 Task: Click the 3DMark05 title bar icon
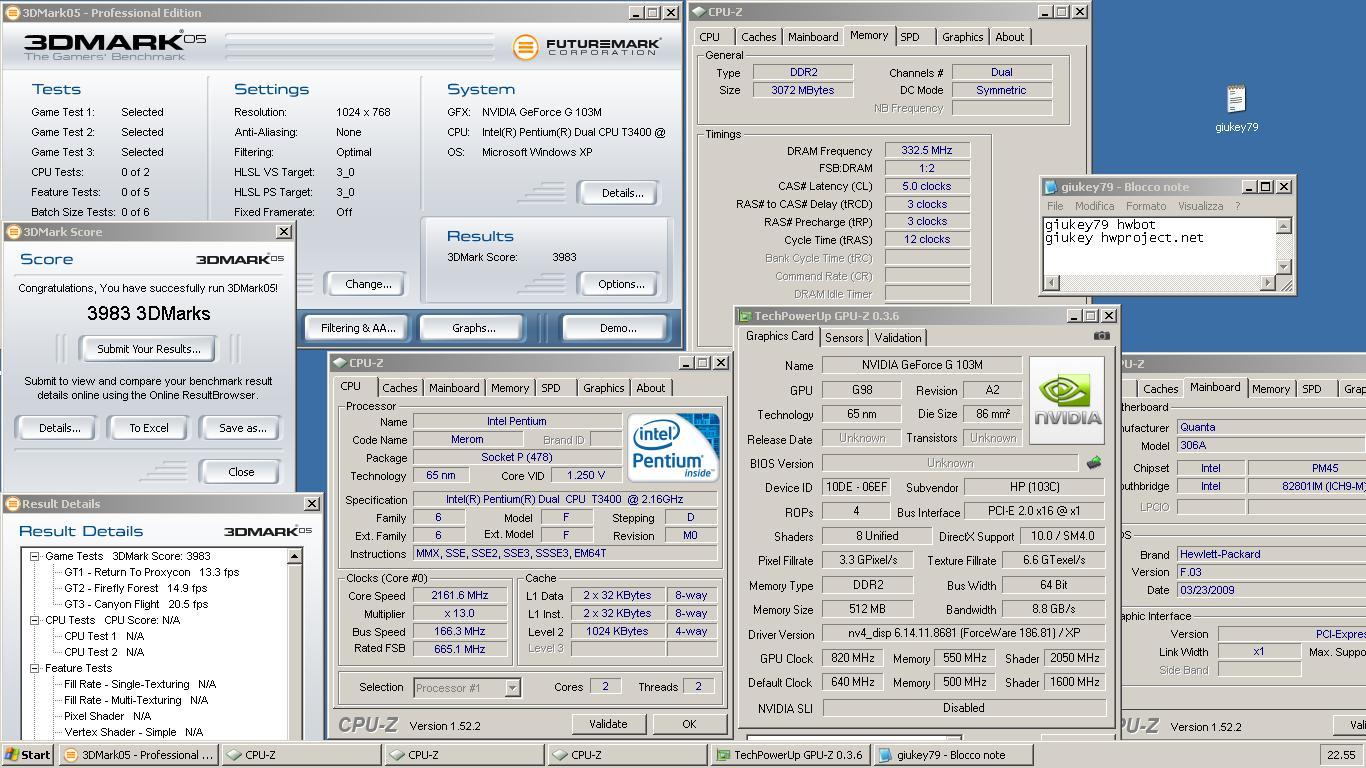tap(12, 13)
